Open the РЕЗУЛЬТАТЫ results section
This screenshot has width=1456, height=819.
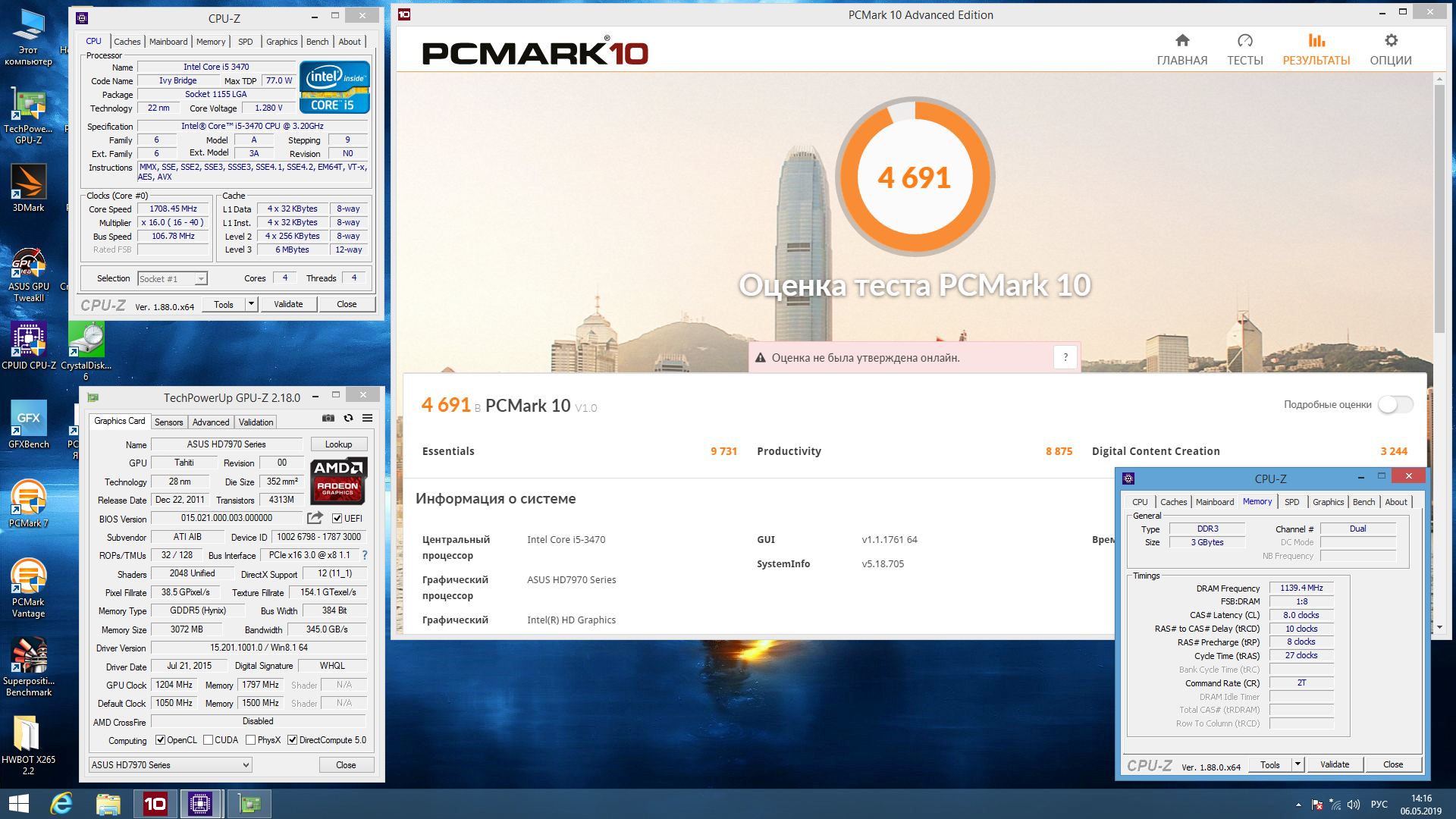coord(1316,50)
